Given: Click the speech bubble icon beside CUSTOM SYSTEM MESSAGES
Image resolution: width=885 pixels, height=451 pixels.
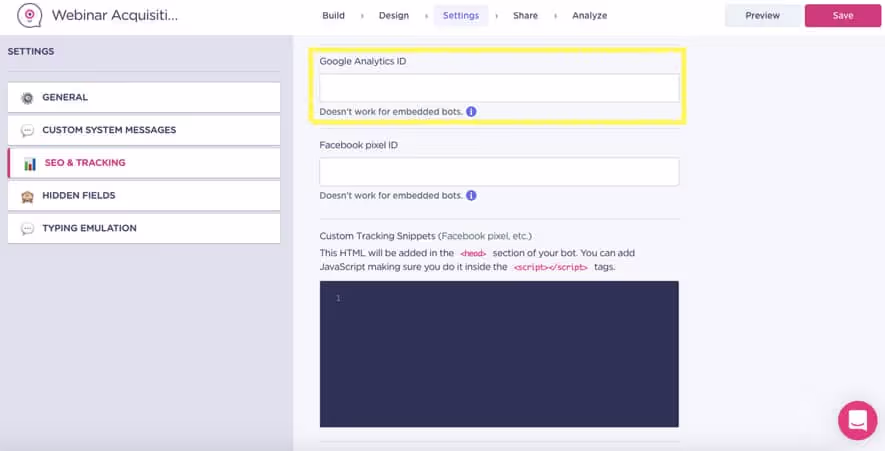Looking at the screenshot, I should pyautogui.click(x=27, y=130).
